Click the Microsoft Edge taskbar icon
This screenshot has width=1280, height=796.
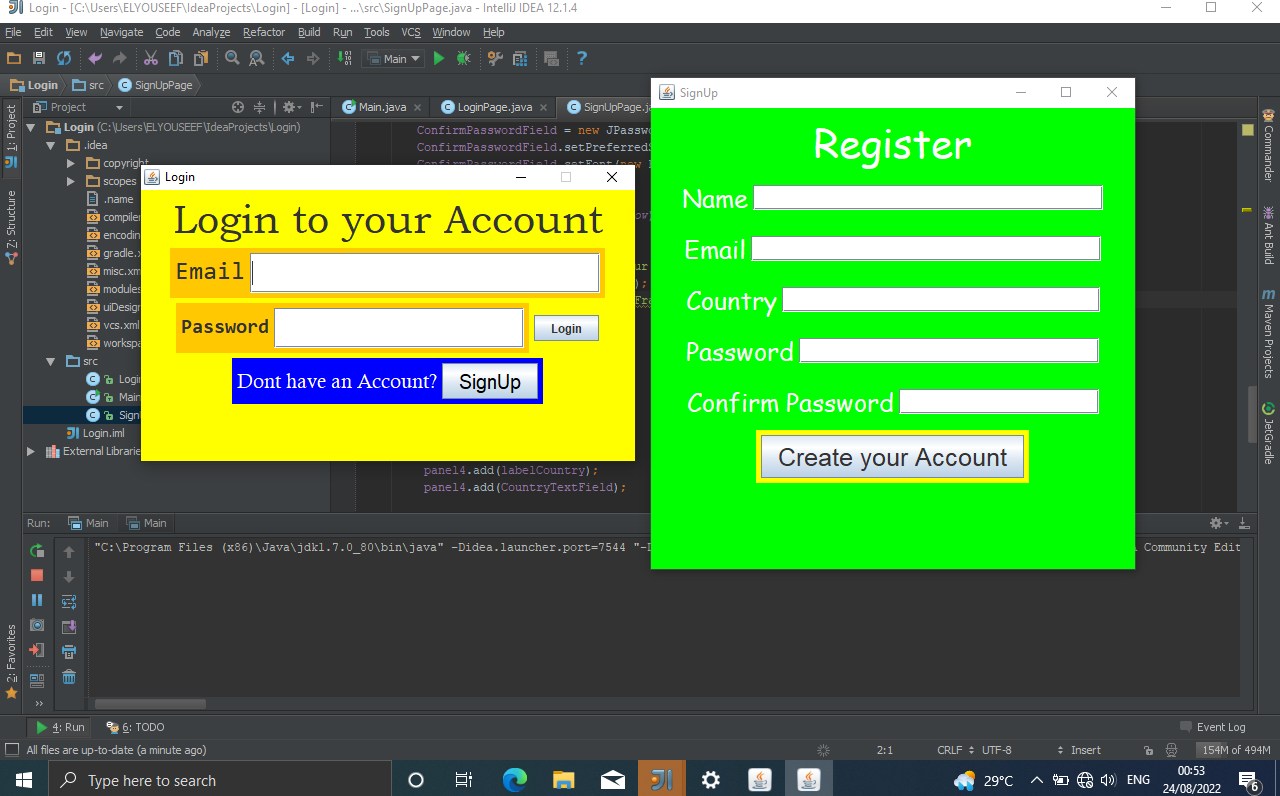[515, 779]
